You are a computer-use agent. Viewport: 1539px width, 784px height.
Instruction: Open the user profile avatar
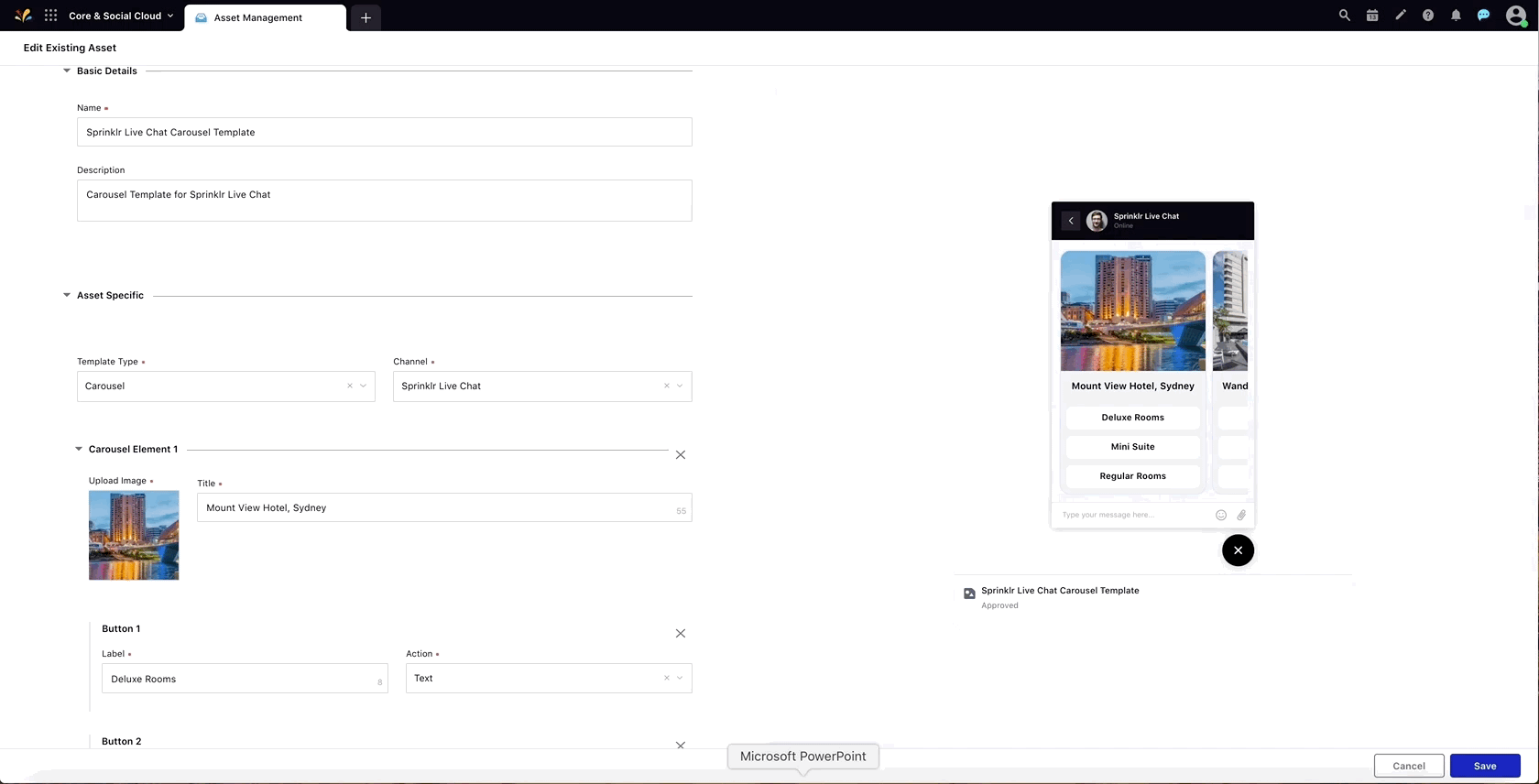[x=1515, y=16]
